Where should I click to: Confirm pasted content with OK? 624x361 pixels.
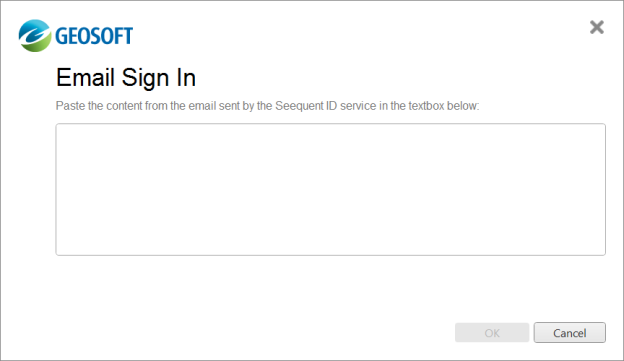click(x=492, y=333)
